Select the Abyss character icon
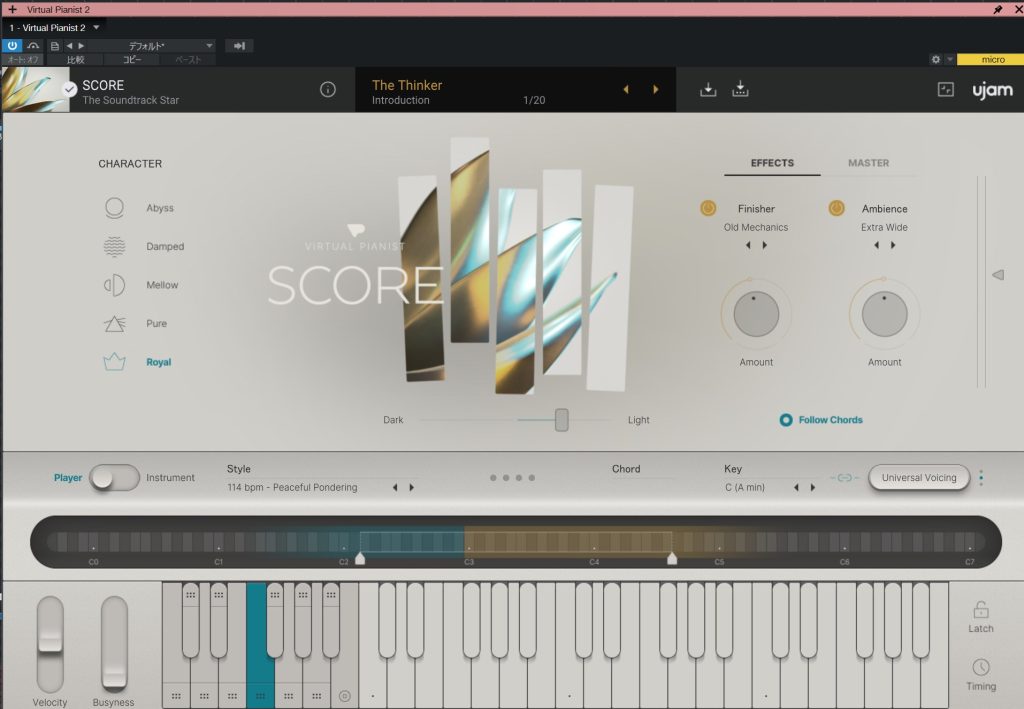This screenshot has width=1024, height=709. coord(114,208)
